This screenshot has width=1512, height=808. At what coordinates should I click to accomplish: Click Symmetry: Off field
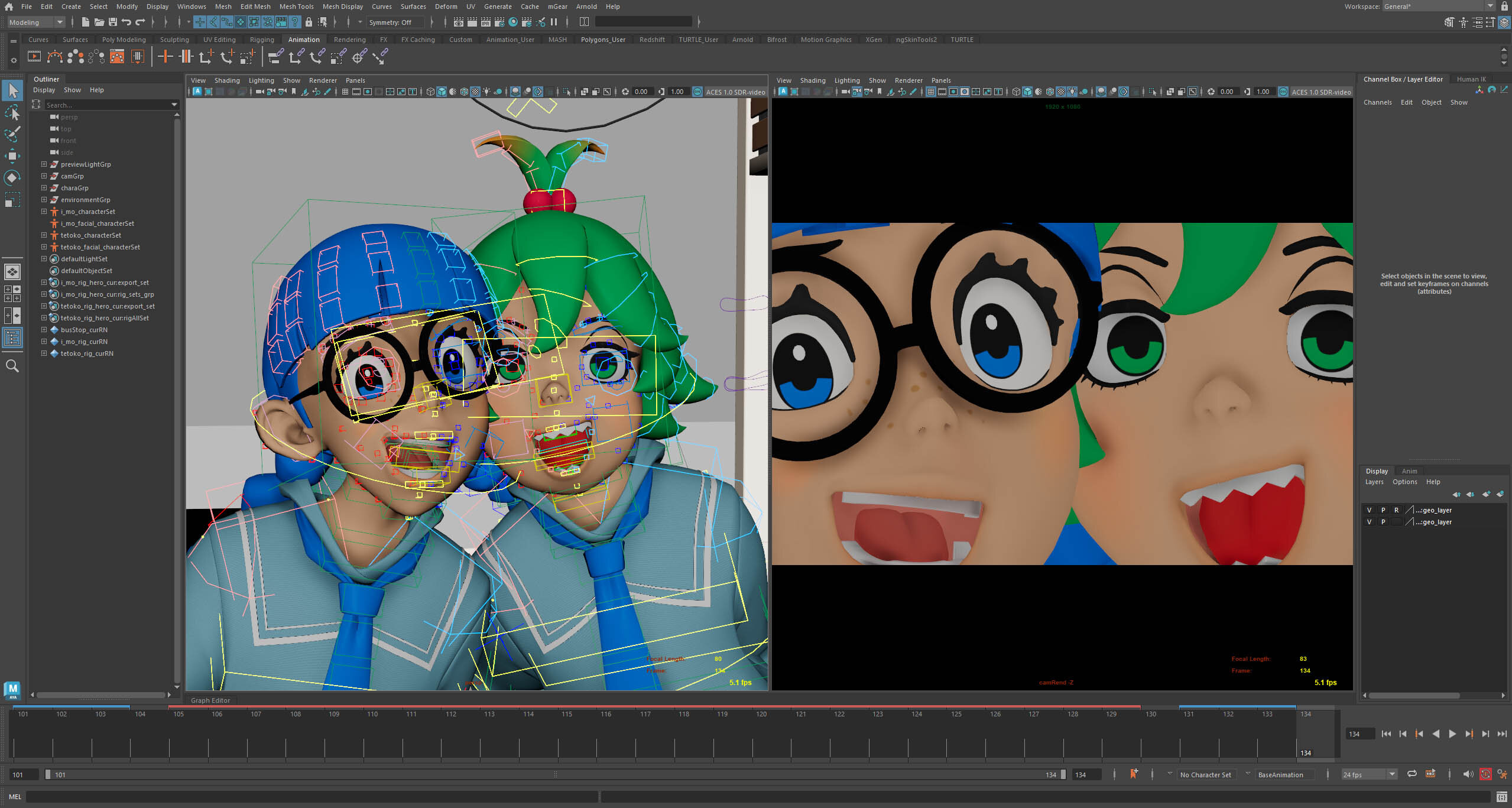coord(395,22)
